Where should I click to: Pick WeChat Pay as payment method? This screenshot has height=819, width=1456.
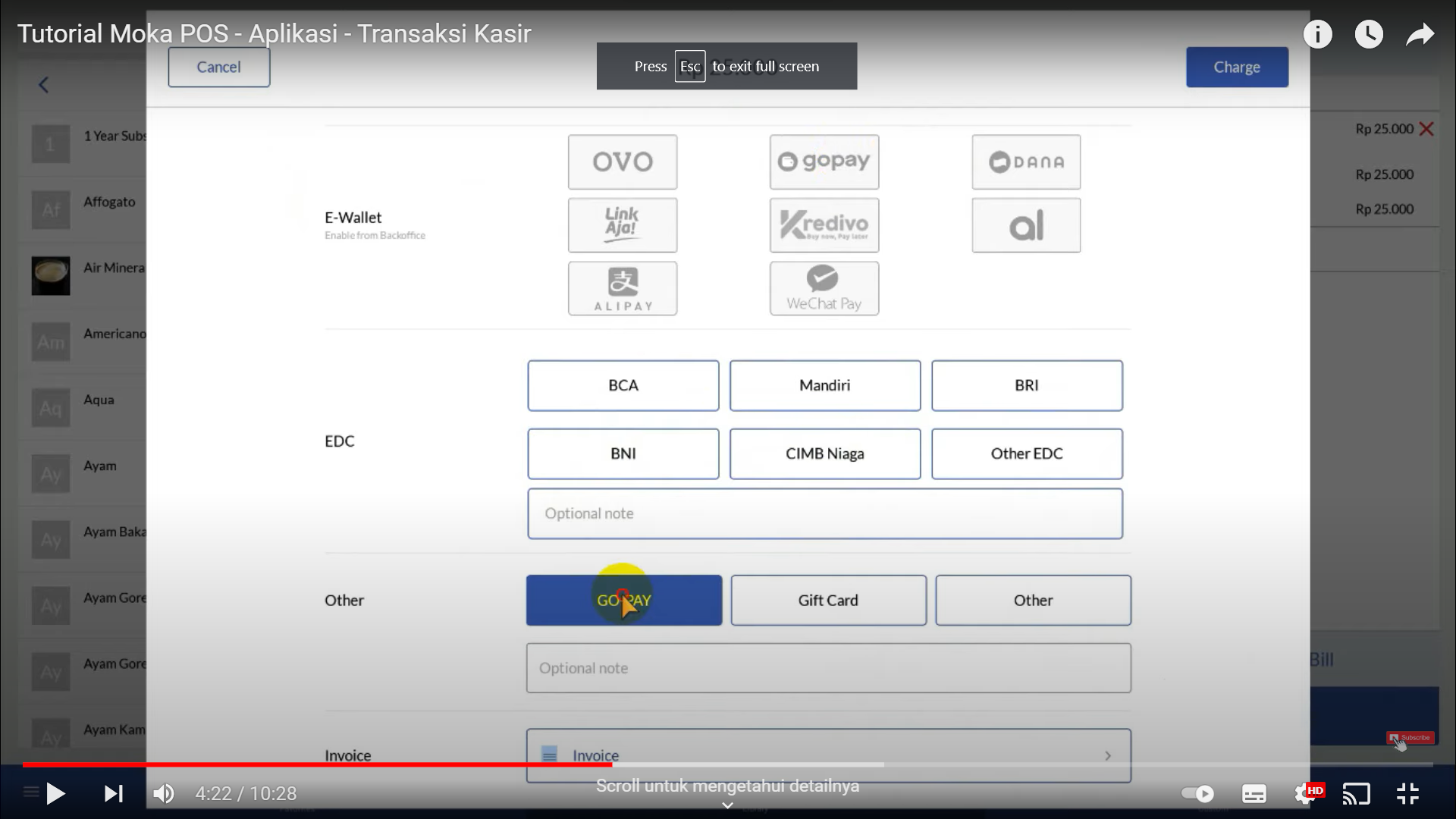(x=824, y=288)
